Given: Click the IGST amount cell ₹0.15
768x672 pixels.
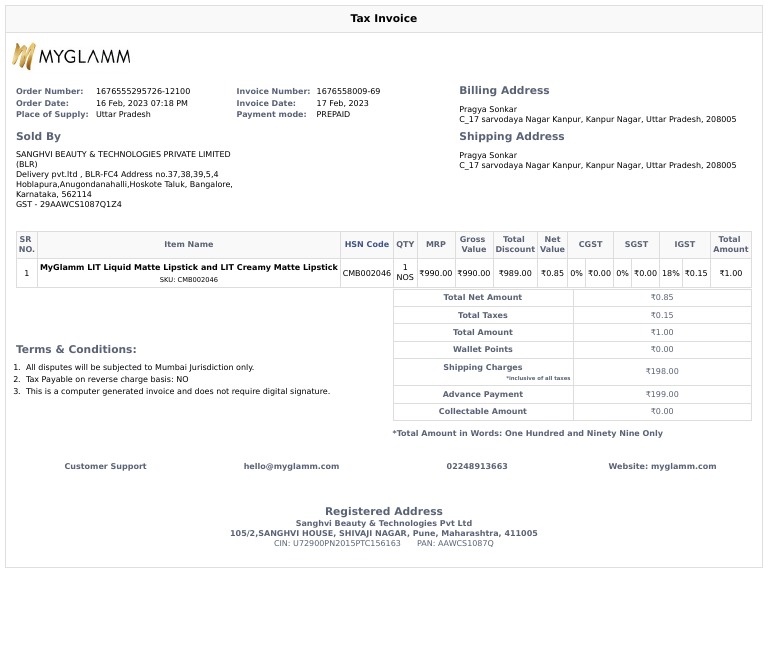Looking at the screenshot, I should [696, 273].
